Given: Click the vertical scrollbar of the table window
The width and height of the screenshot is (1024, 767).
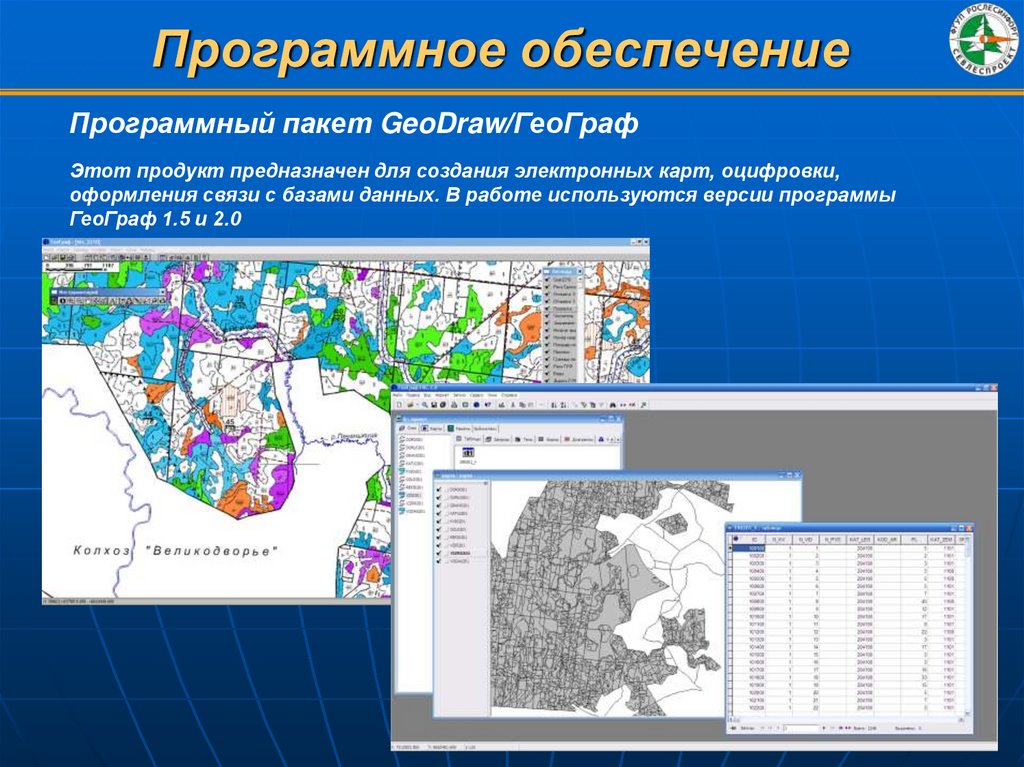Looking at the screenshot, I should coord(967,627).
